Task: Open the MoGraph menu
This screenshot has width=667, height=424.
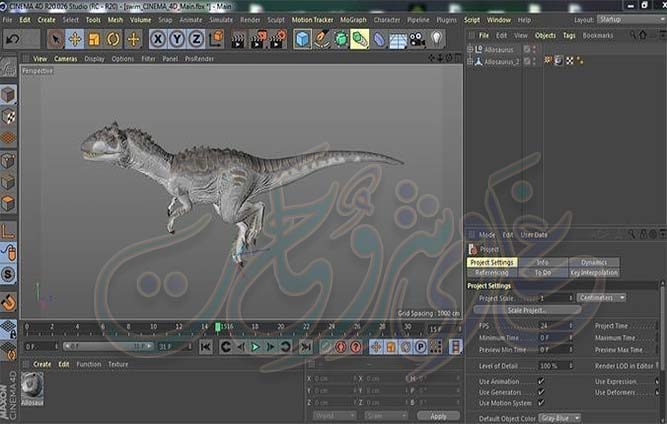Action: [353, 19]
